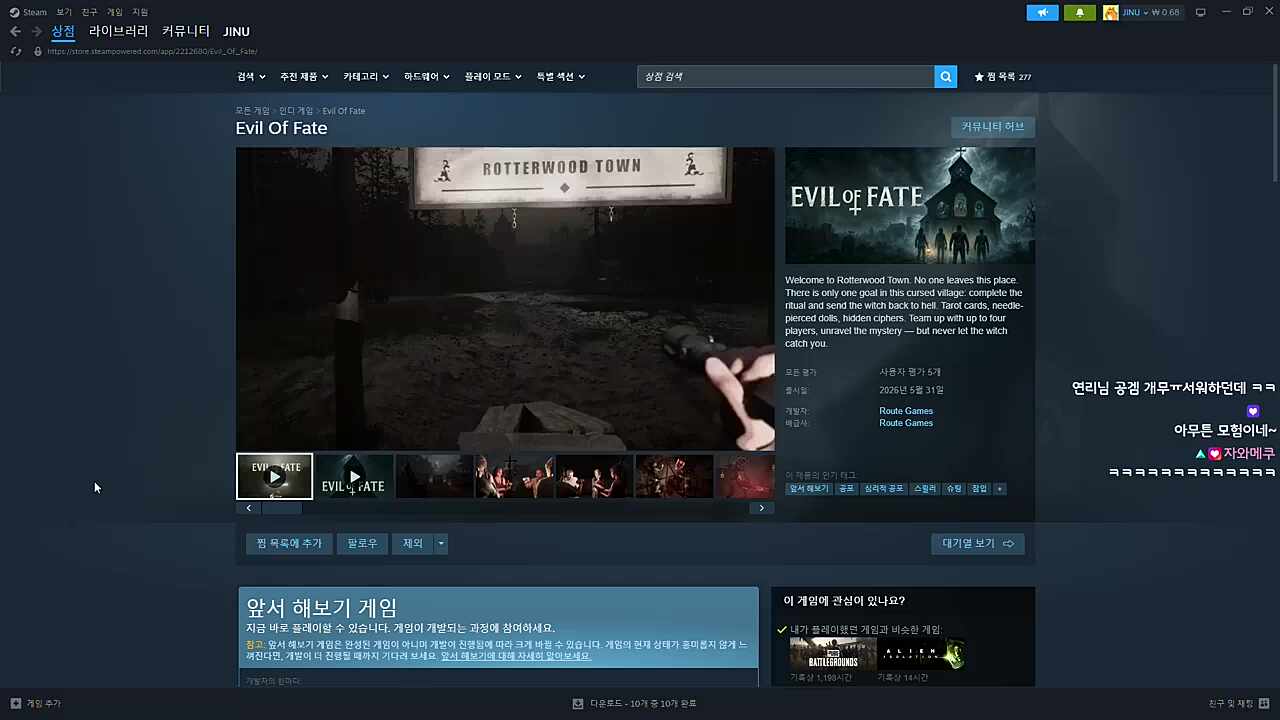
Task: Click the 잠입 tag
Action: click(979, 488)
